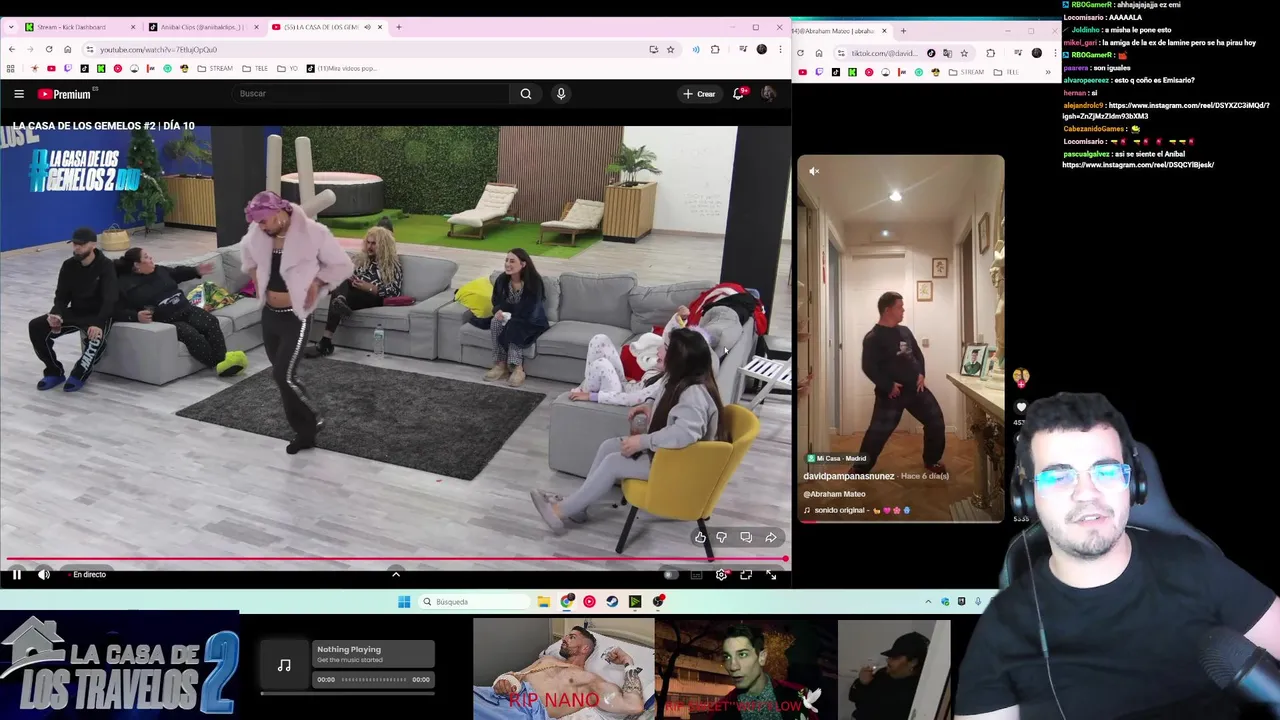
Task: Click the RIP NANO thumbnail image
Action: click(564, 669)
